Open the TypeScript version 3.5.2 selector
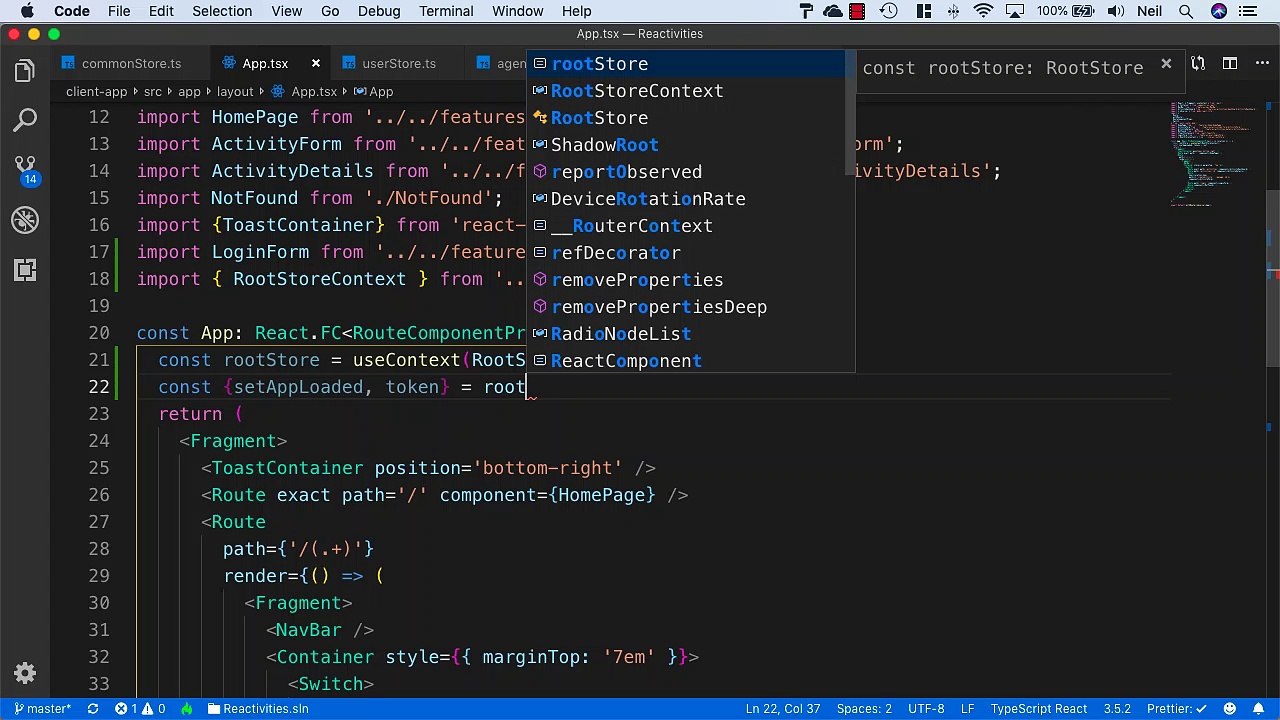This screenshot has width=1280, height=720. pos(1117,708)
